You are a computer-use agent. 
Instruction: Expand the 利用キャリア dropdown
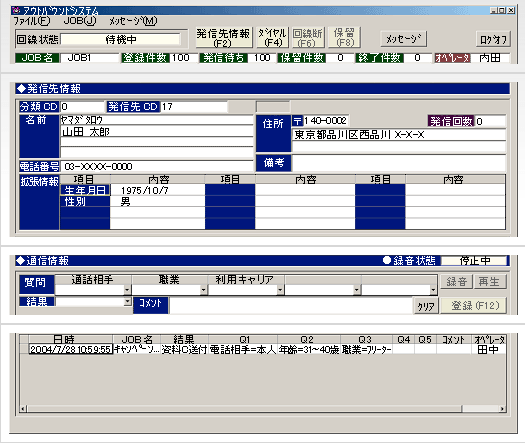pos(281,290)
